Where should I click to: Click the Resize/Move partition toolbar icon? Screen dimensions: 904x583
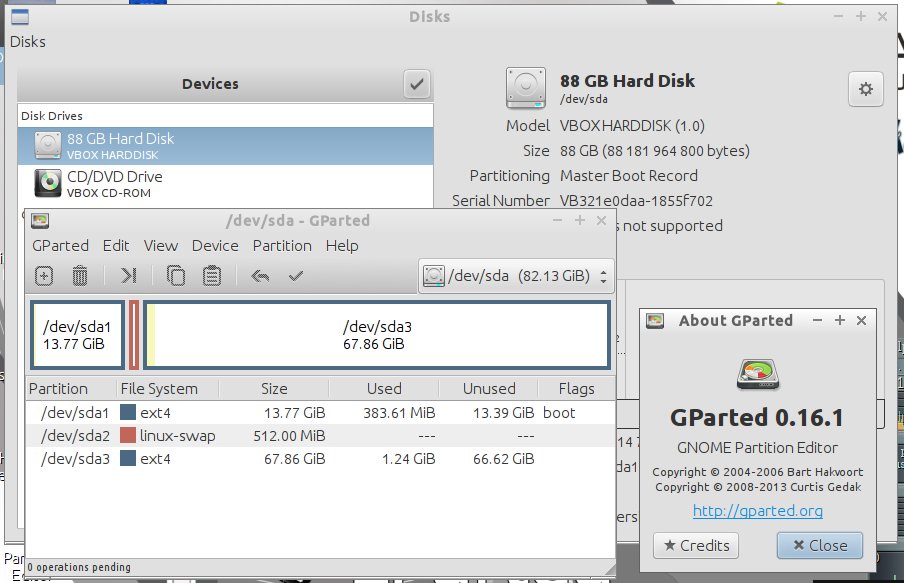pyautogui.click(x=129, y=276)
